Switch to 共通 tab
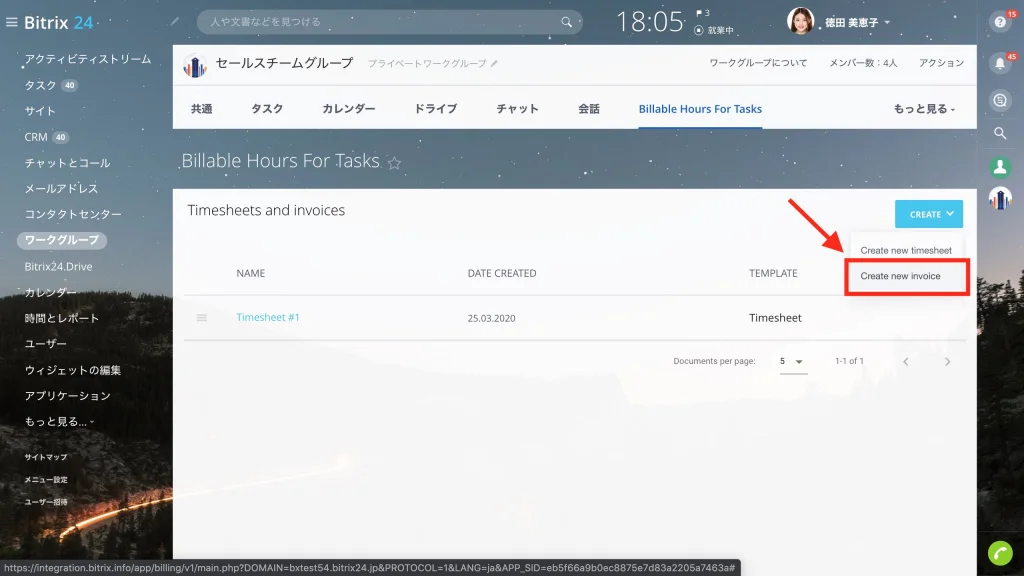Image resolution: width=1024 pixels, height=576 pixels. click(x=201, y=109)
